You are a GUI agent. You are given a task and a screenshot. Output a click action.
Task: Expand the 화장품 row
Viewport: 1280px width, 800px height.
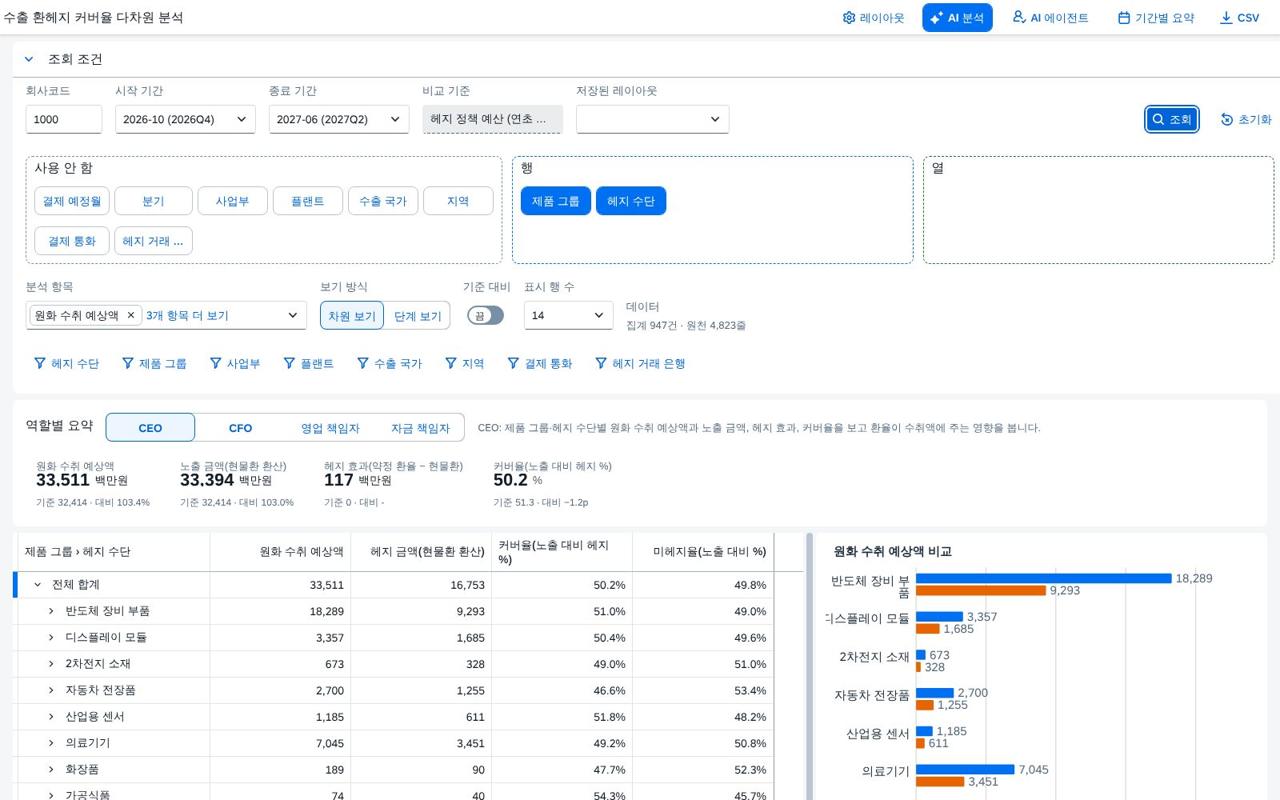point(51,770)
